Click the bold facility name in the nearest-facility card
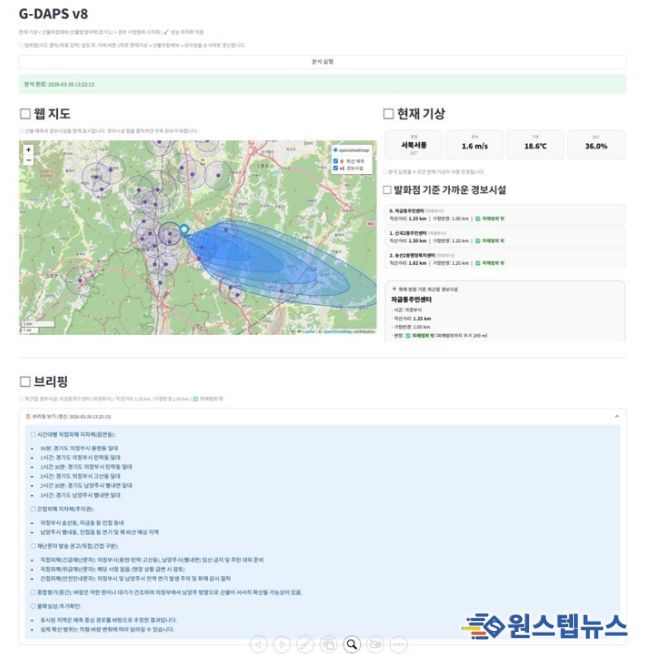Screen dimensions: 647x654 click(411, 299)
